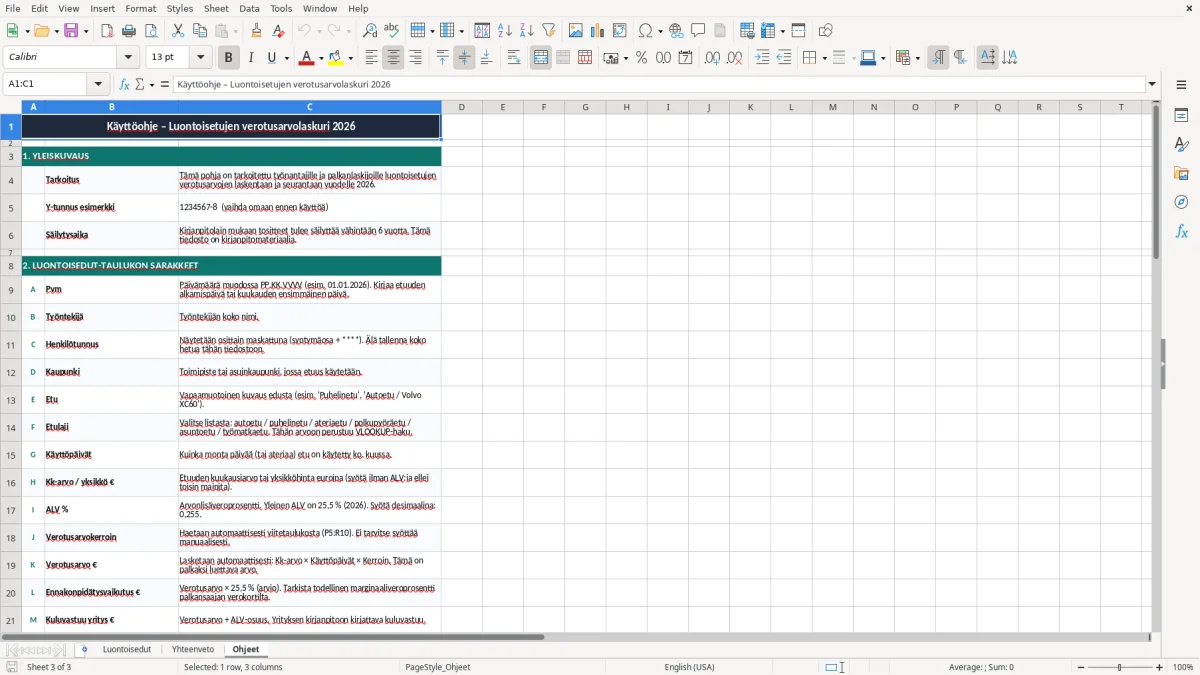Cut selection with the scissors icon
Viewport: 1200px width, 675px height.
[178, 31]
